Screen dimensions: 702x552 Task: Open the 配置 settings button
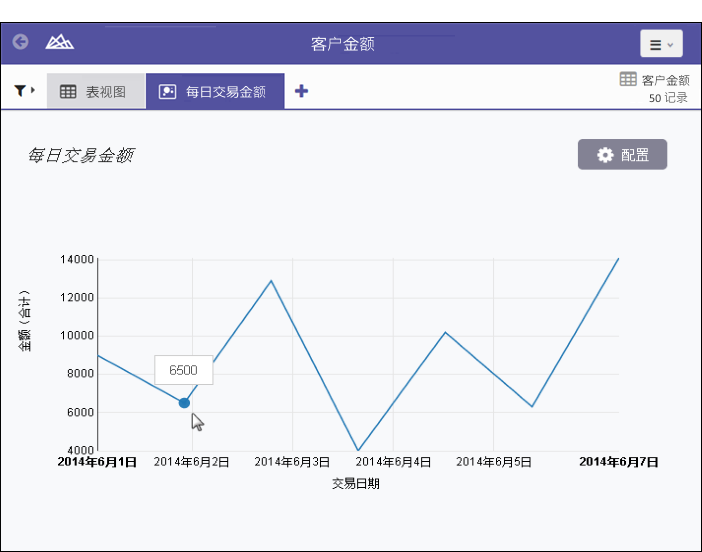(x=622, y=155)
